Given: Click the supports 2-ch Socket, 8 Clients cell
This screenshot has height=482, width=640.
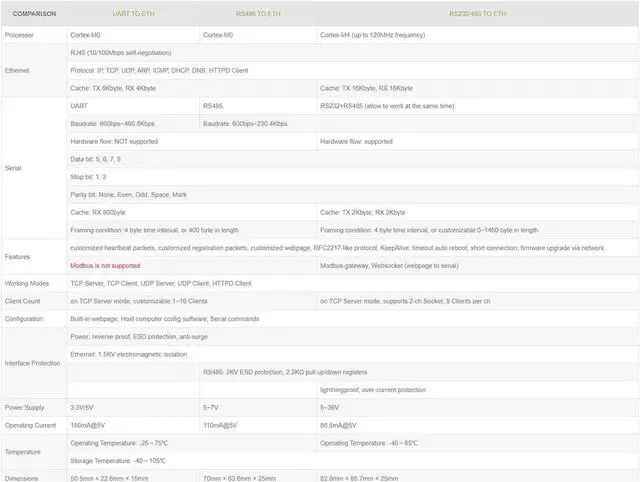Looking at the screenshot, I should pyautogui.click(x=477, y=301).
